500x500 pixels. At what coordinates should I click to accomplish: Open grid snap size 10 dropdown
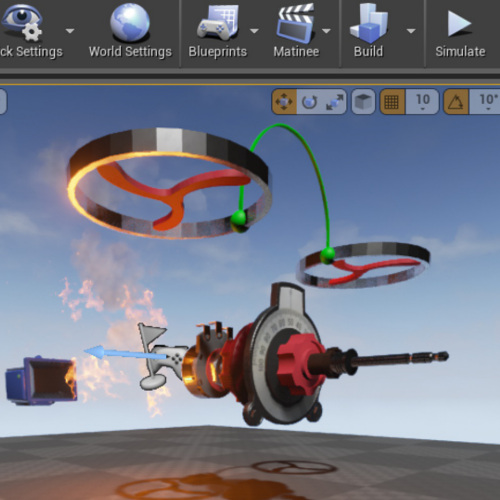tap(422, 102)
